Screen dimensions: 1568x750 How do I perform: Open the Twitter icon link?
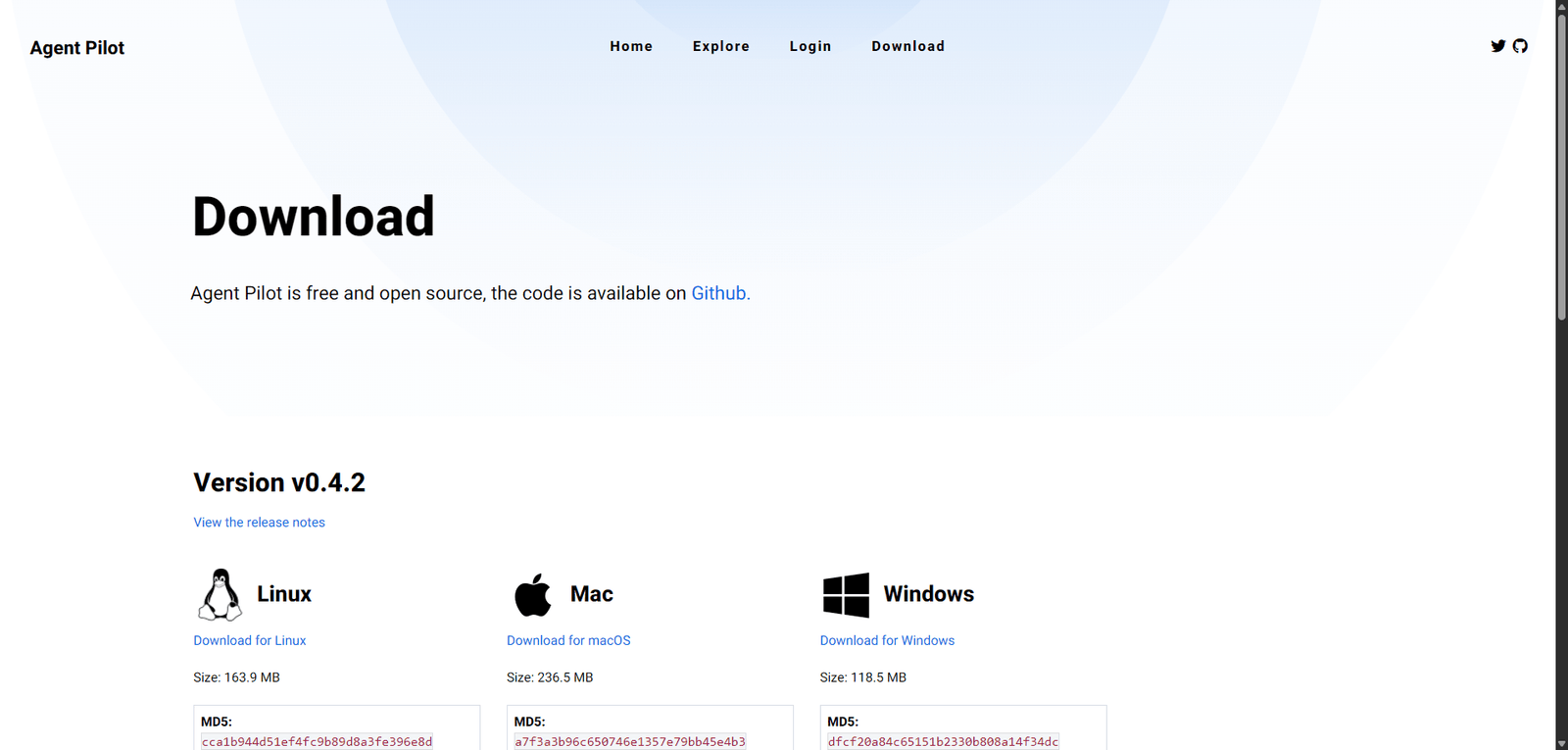tap(1497, 46)
